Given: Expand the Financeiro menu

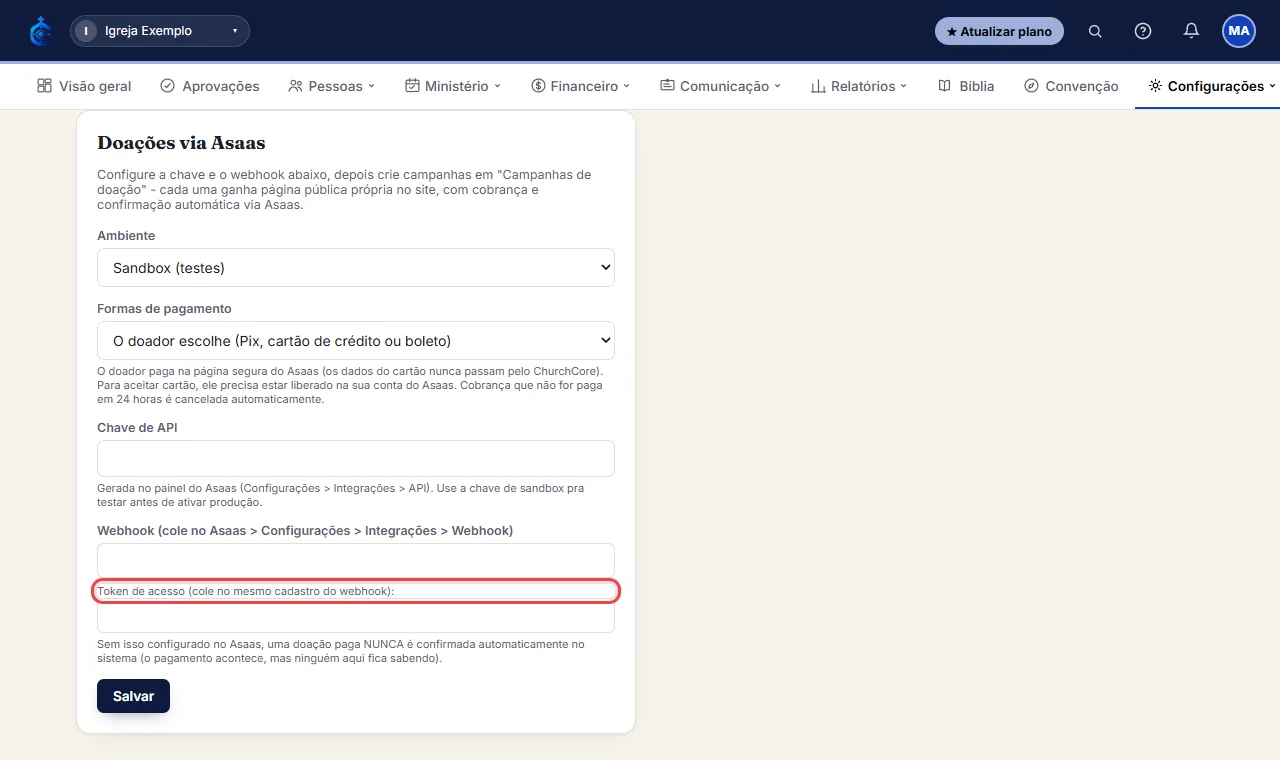Looking at the screenshot, I should [x=581, y=86].
